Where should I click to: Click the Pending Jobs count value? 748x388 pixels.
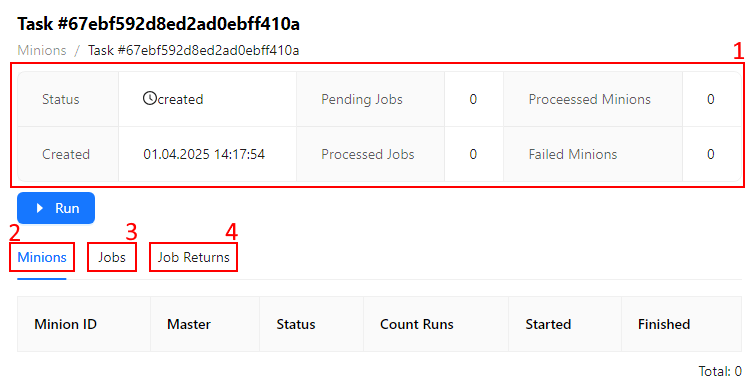click(473, 99)
